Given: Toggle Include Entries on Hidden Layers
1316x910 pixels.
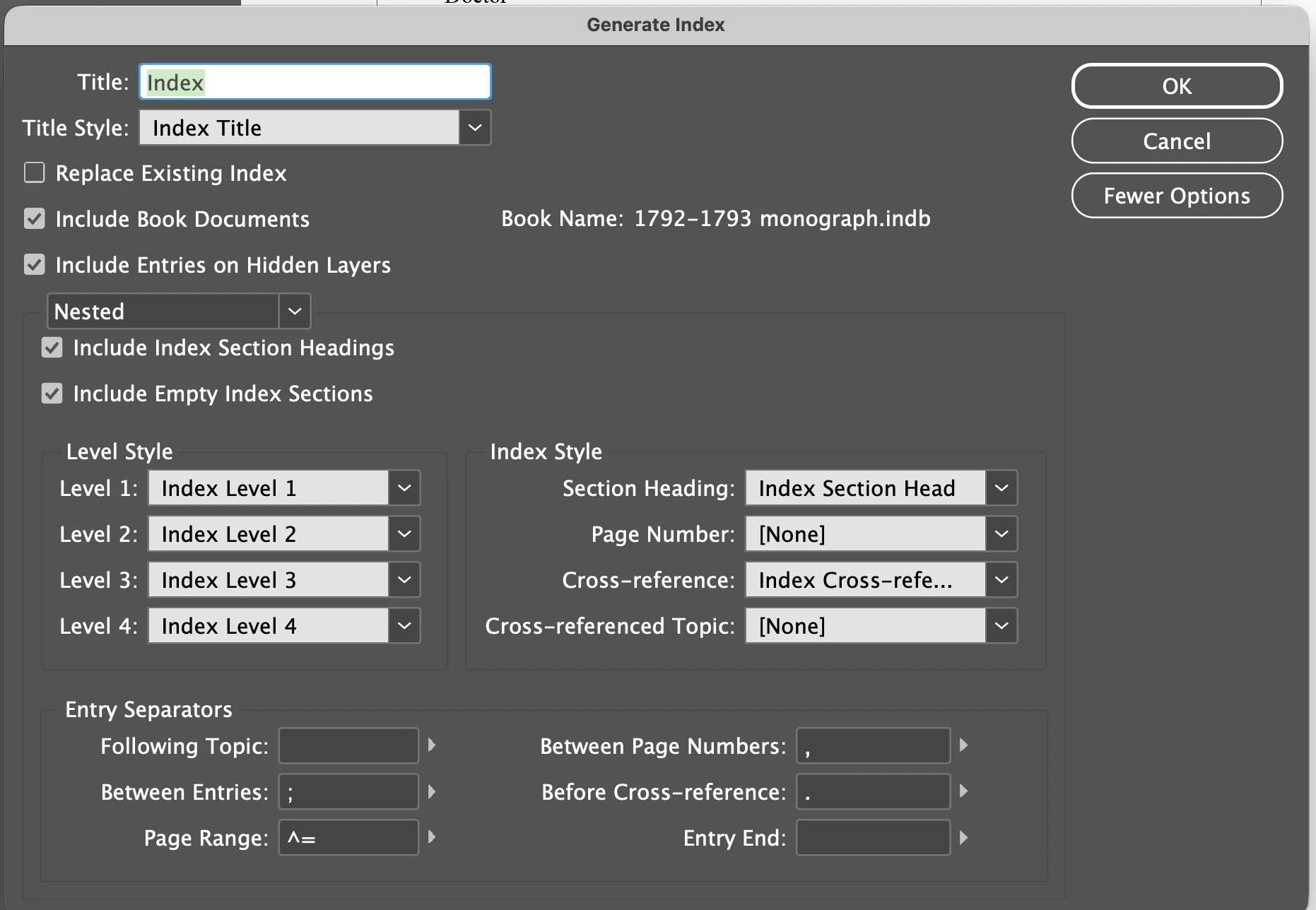Looking at the screenshot, I should [35, 265].
